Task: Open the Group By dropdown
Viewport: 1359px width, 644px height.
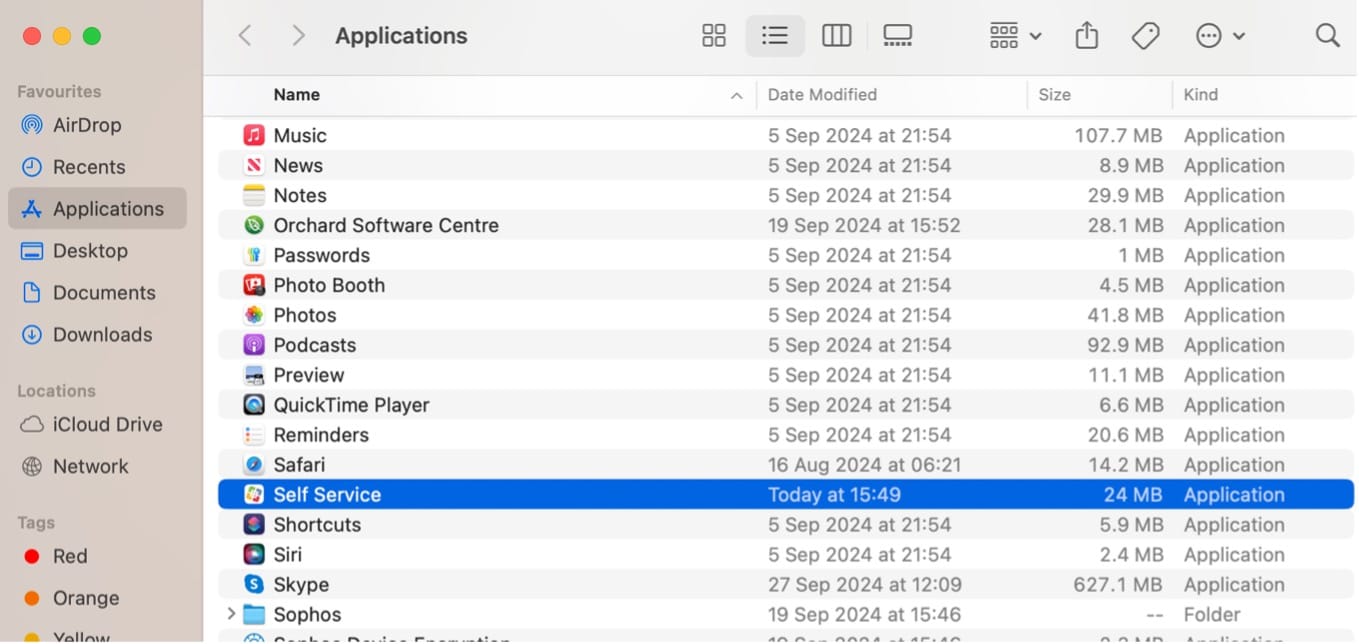Action: coord(1015,36)
